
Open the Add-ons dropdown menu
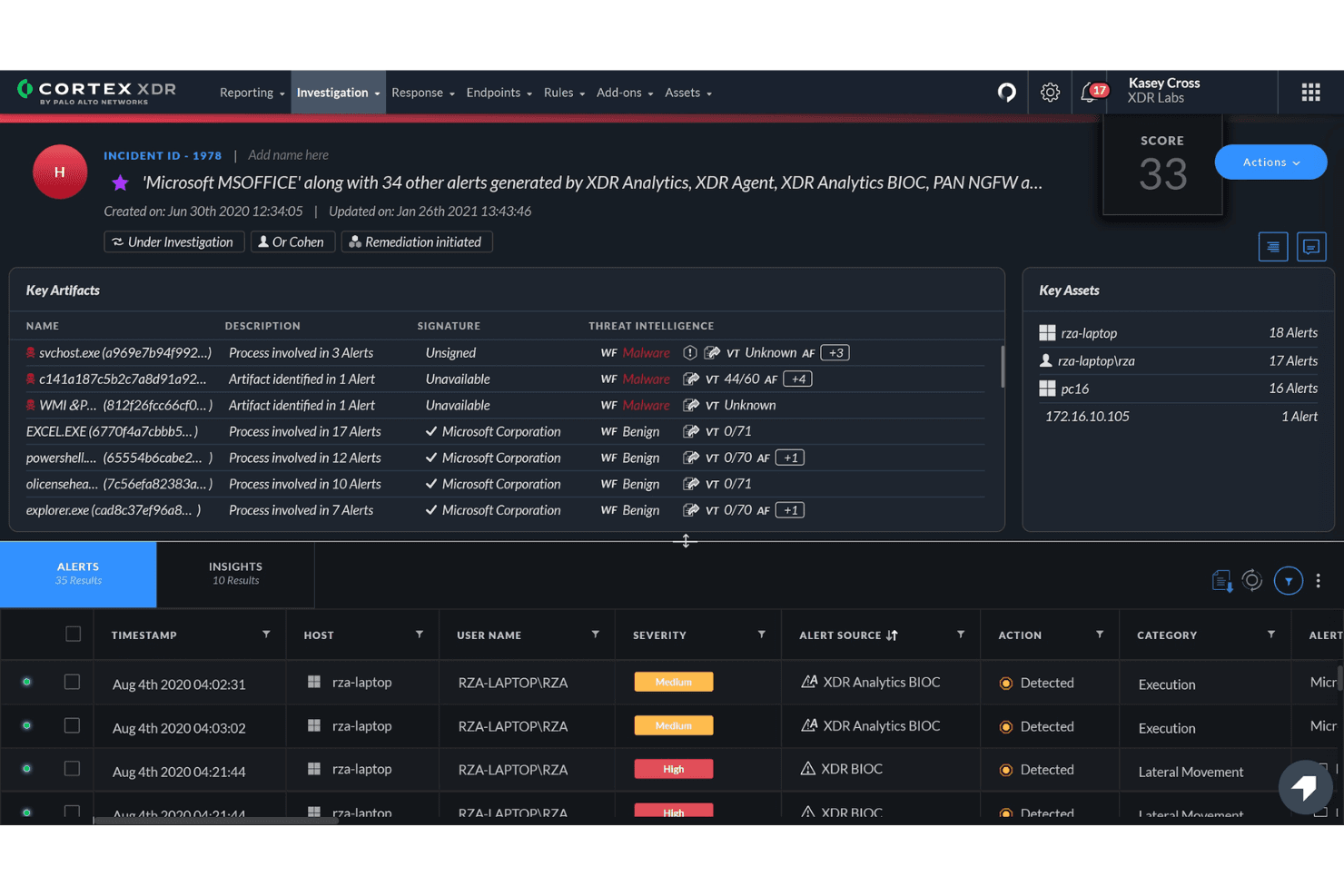click(x=625, y=93)
